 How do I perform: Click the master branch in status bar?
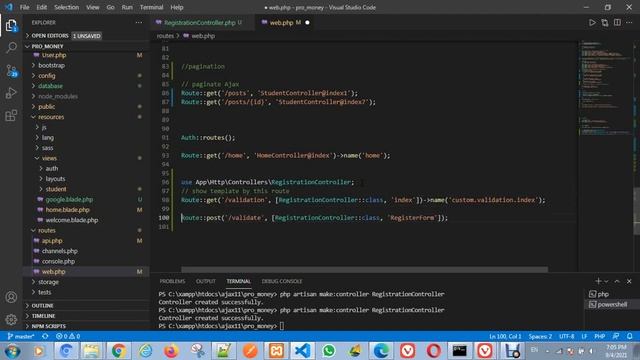pos(21,336)
